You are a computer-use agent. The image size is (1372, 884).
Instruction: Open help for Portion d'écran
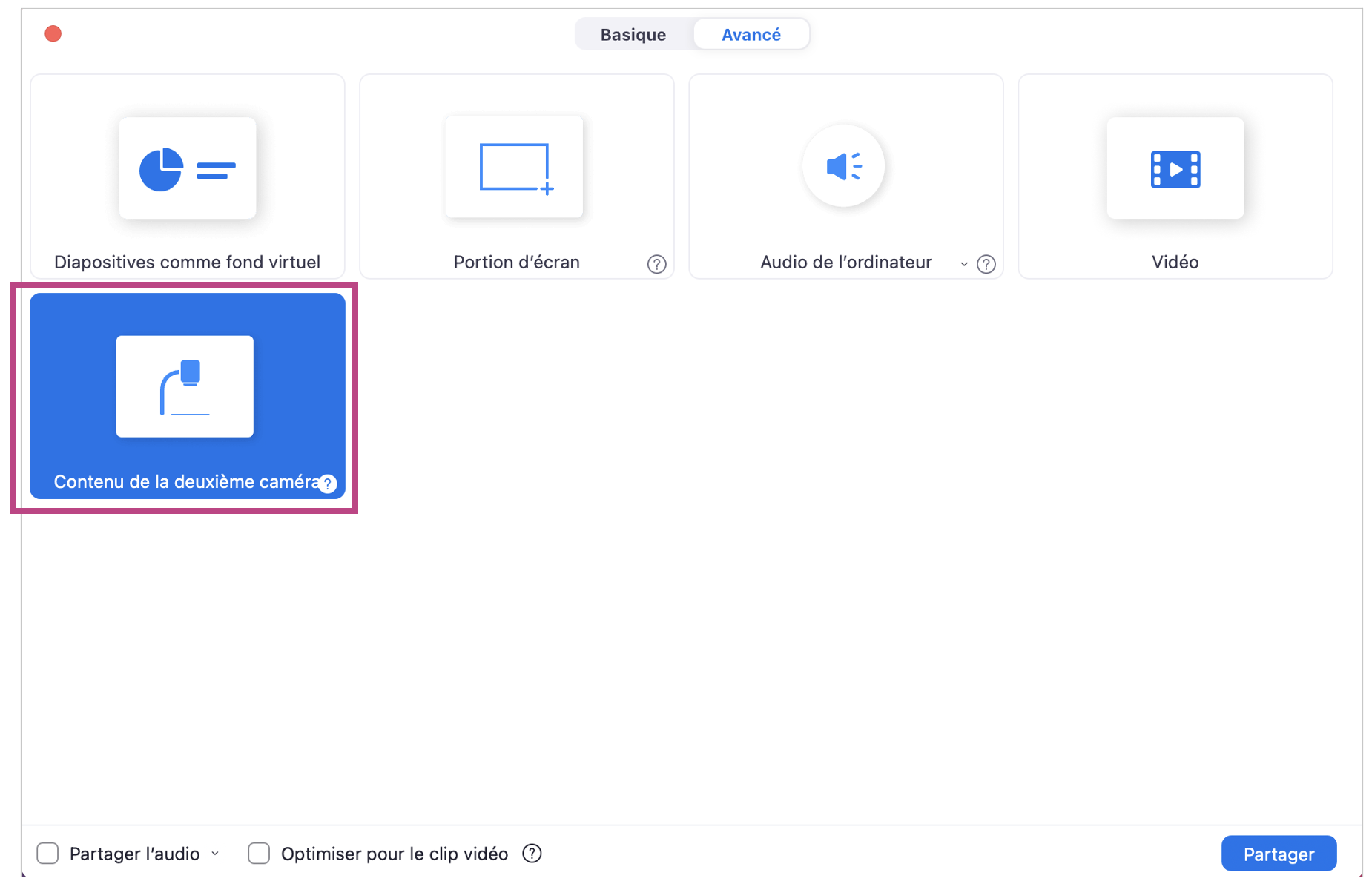[656, 264]
